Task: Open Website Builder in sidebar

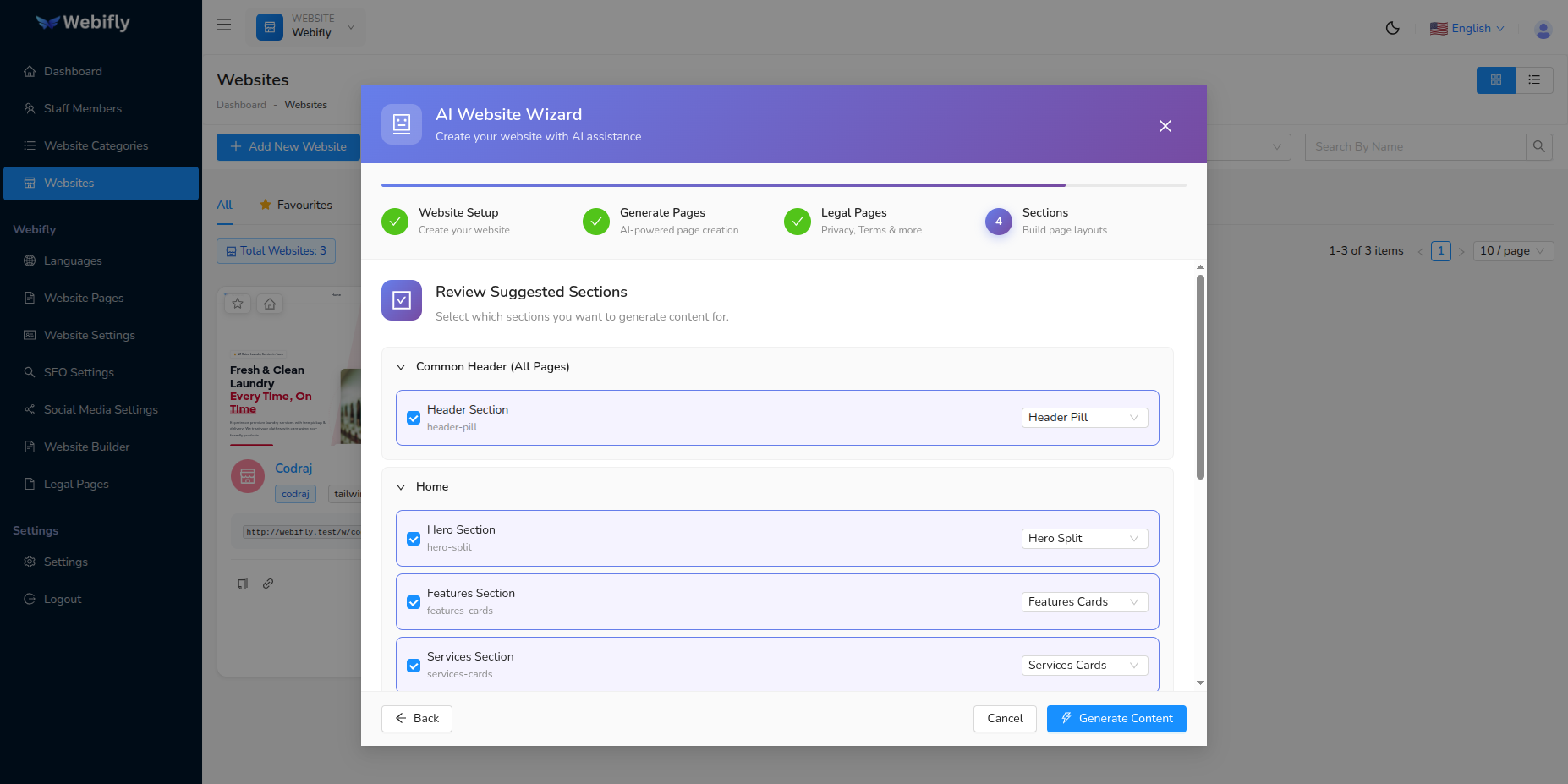Action: click(86, 447)
